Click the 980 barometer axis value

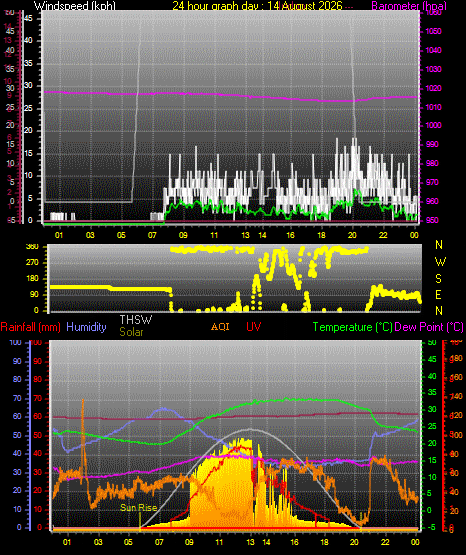point(432,163)
